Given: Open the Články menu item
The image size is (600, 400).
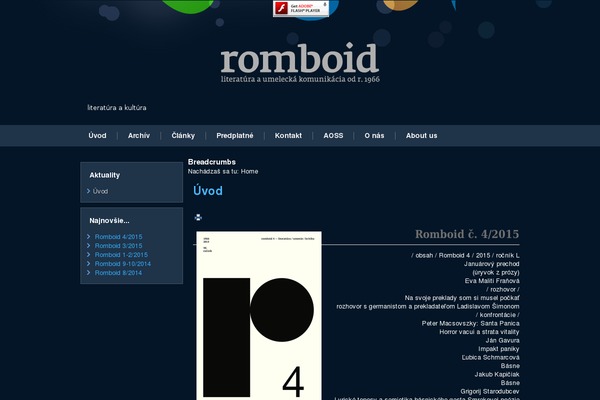Looking at the screenshot, I should (x=183, y=136).
